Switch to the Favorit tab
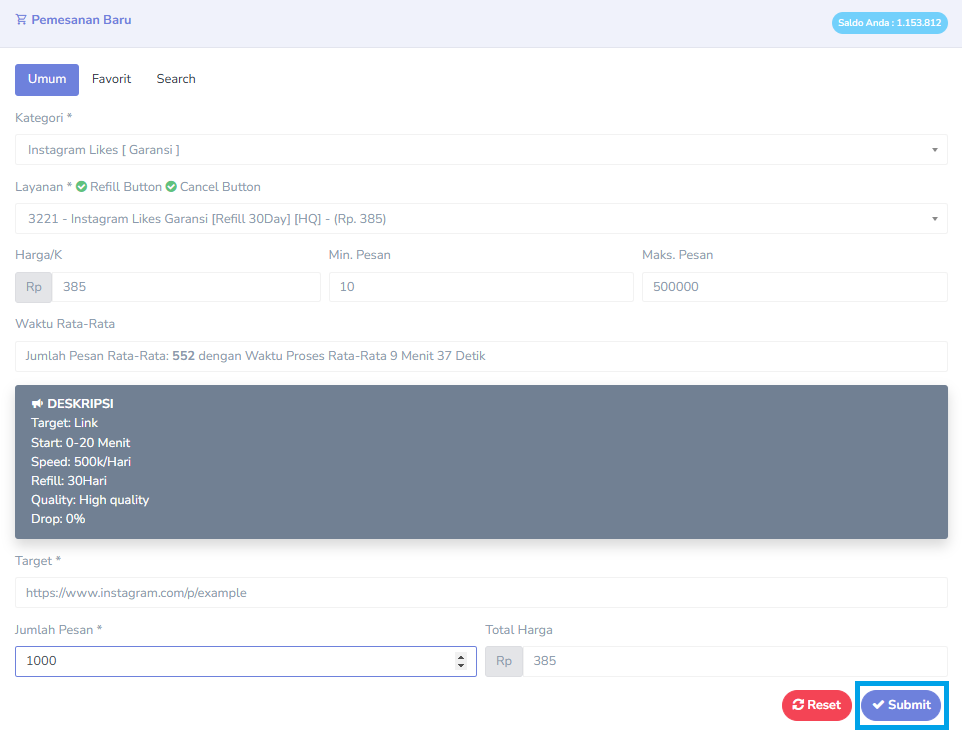 coord(111,79)
